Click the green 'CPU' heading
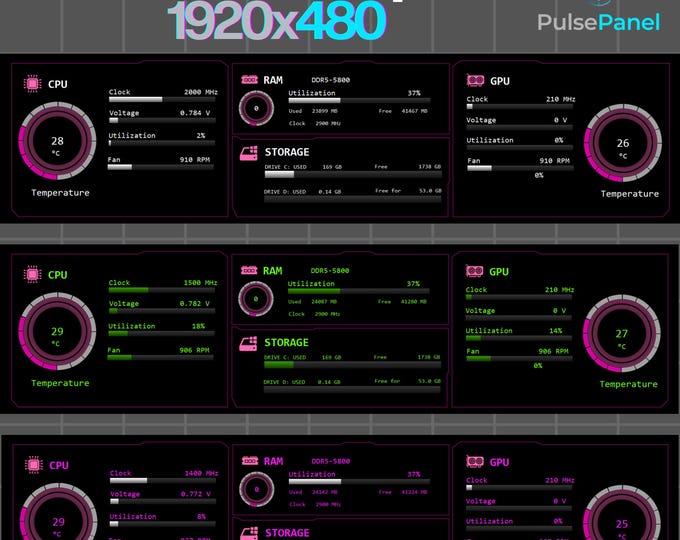 [x=58, y=275]
